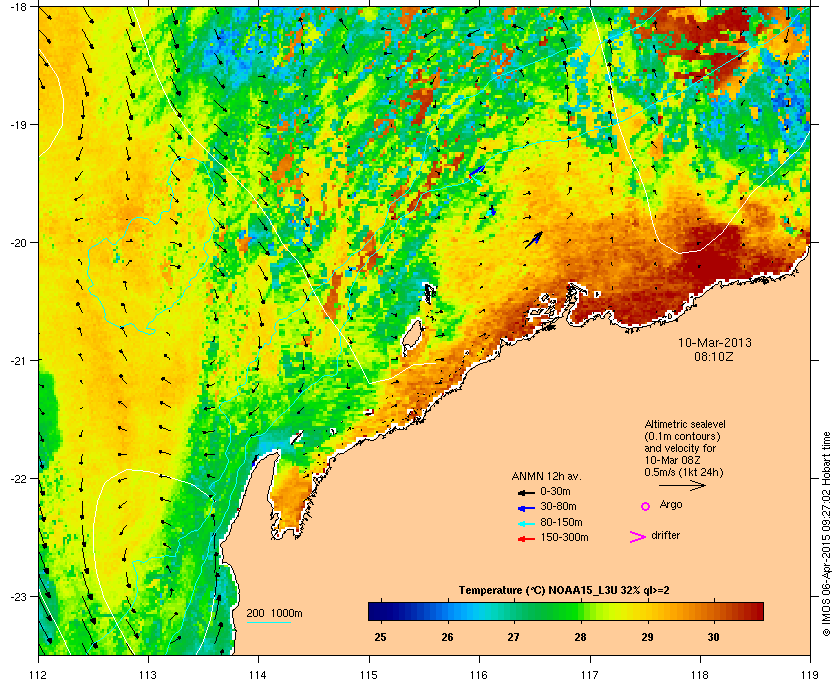Viewport: 840px width, 680px height.
Task: Click the longitude label '114'
Action: pos(258,674)
